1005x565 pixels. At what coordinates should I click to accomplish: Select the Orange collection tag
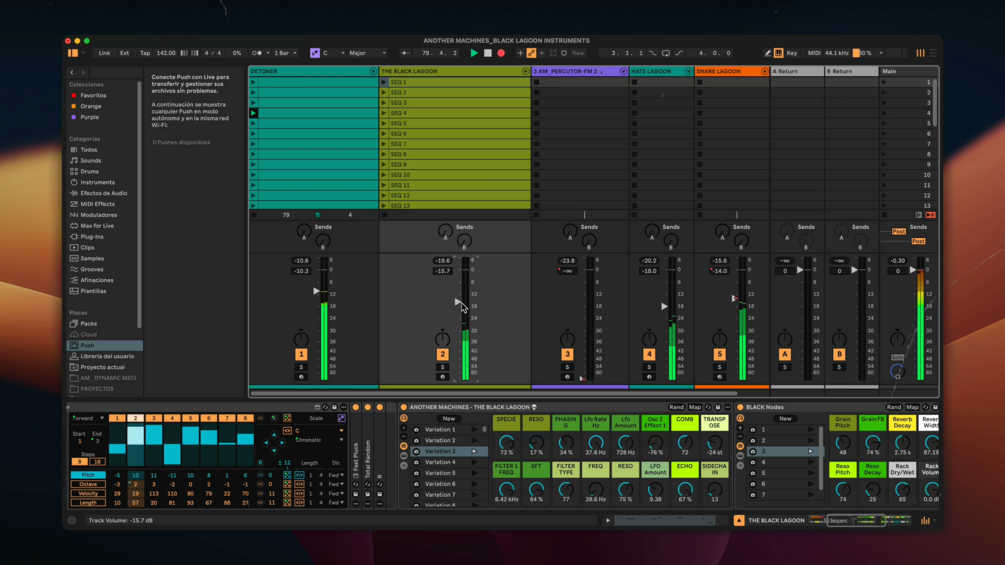click(x=90, y=106)
